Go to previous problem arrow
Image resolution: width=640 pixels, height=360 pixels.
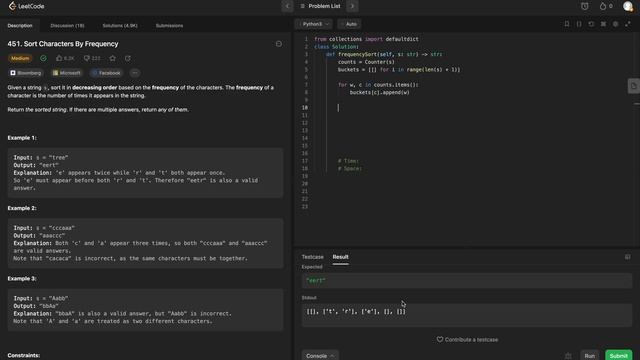click(x=287, y=6)
